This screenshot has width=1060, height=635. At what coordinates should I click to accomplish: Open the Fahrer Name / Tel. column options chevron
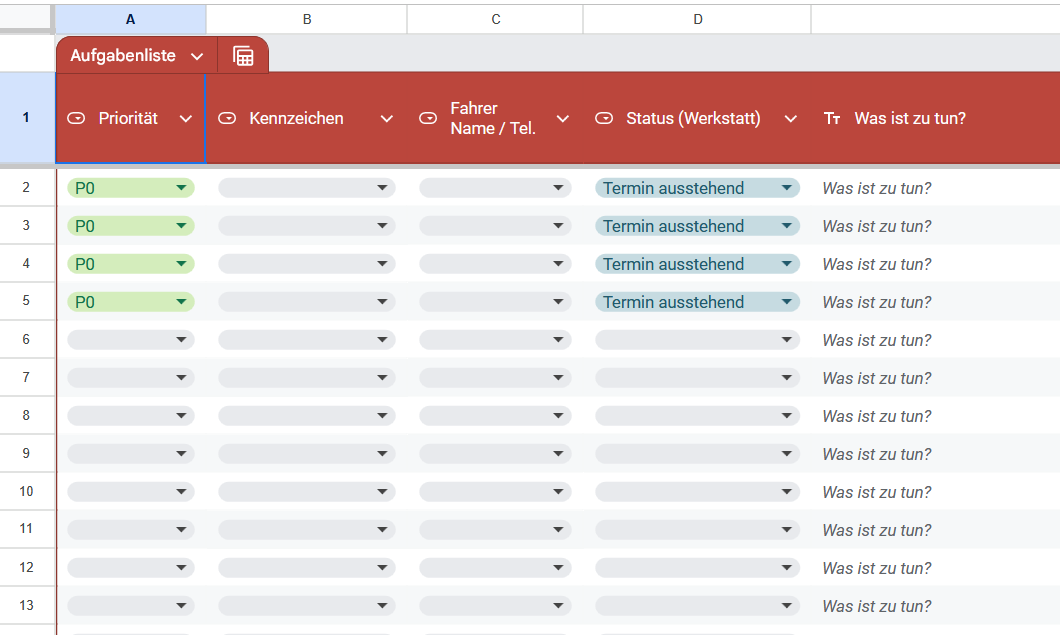562,119
